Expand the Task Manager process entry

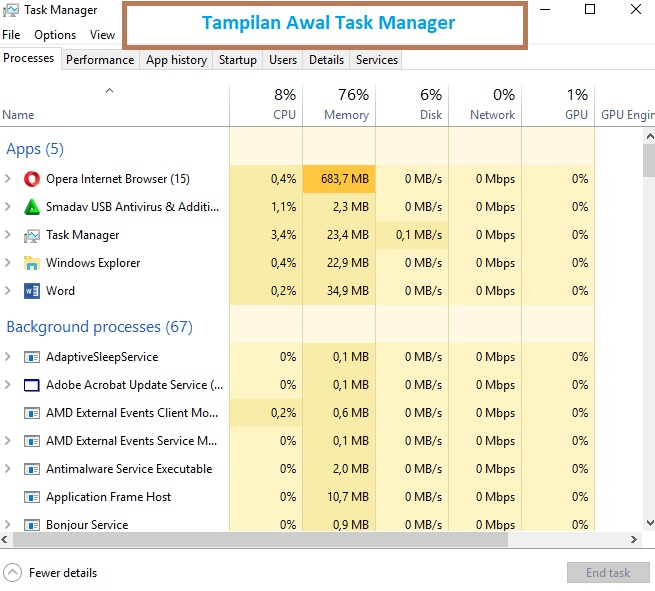click(8, 235)
